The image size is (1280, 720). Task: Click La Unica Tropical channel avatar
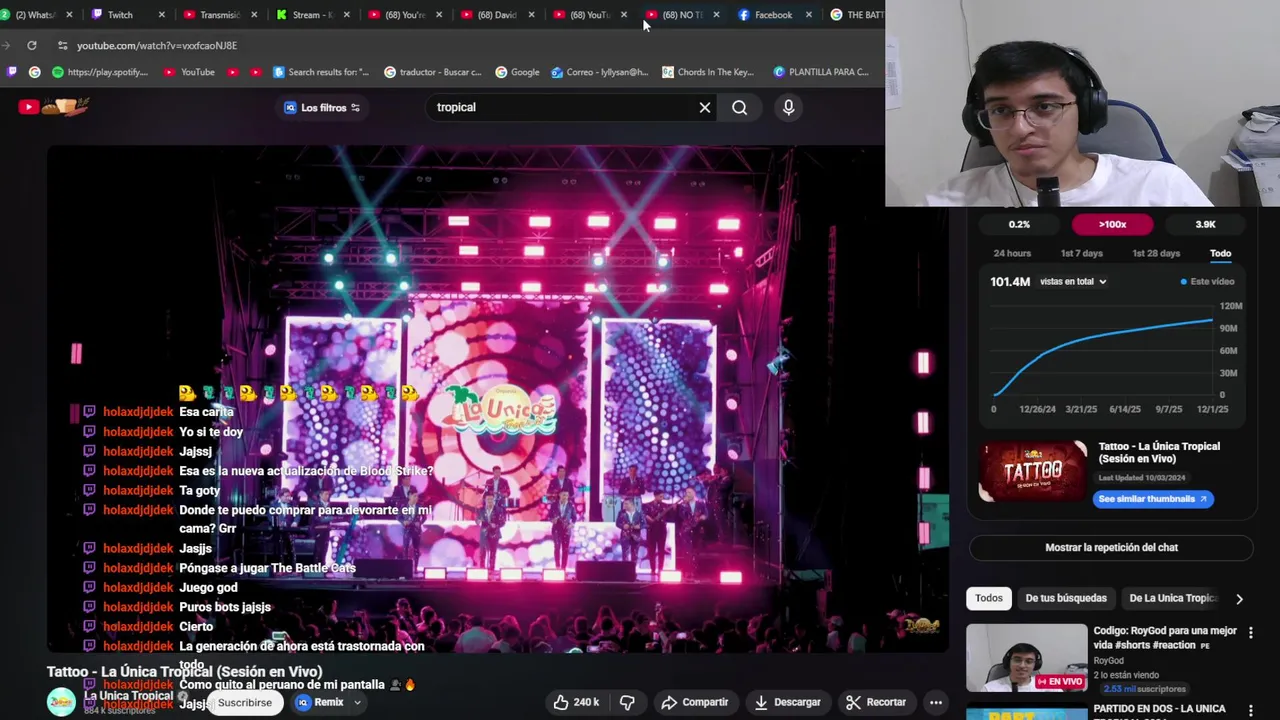pyautogui.click(x=62, y=702)
